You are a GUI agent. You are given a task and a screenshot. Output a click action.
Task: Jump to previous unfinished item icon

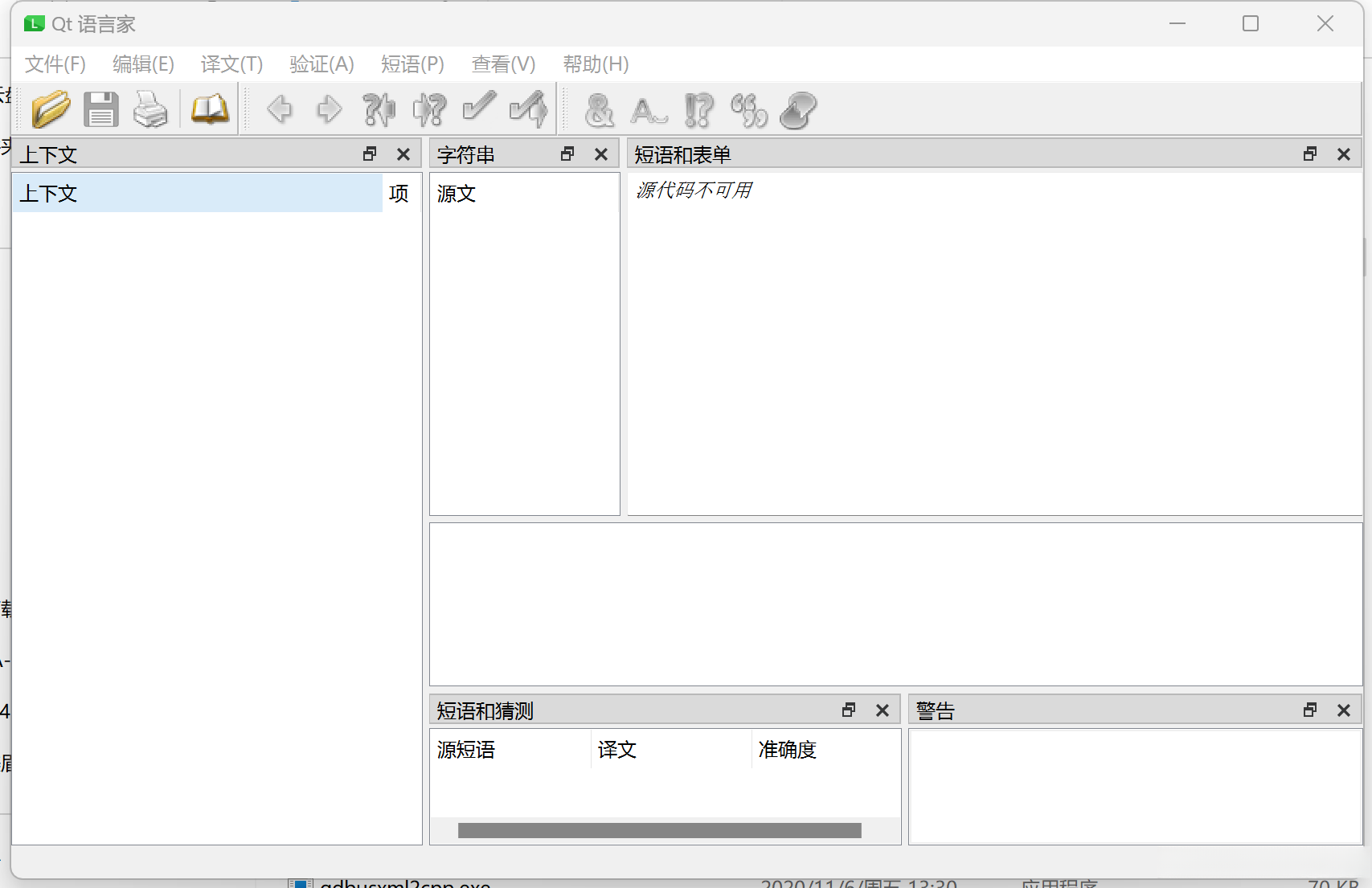379,109
